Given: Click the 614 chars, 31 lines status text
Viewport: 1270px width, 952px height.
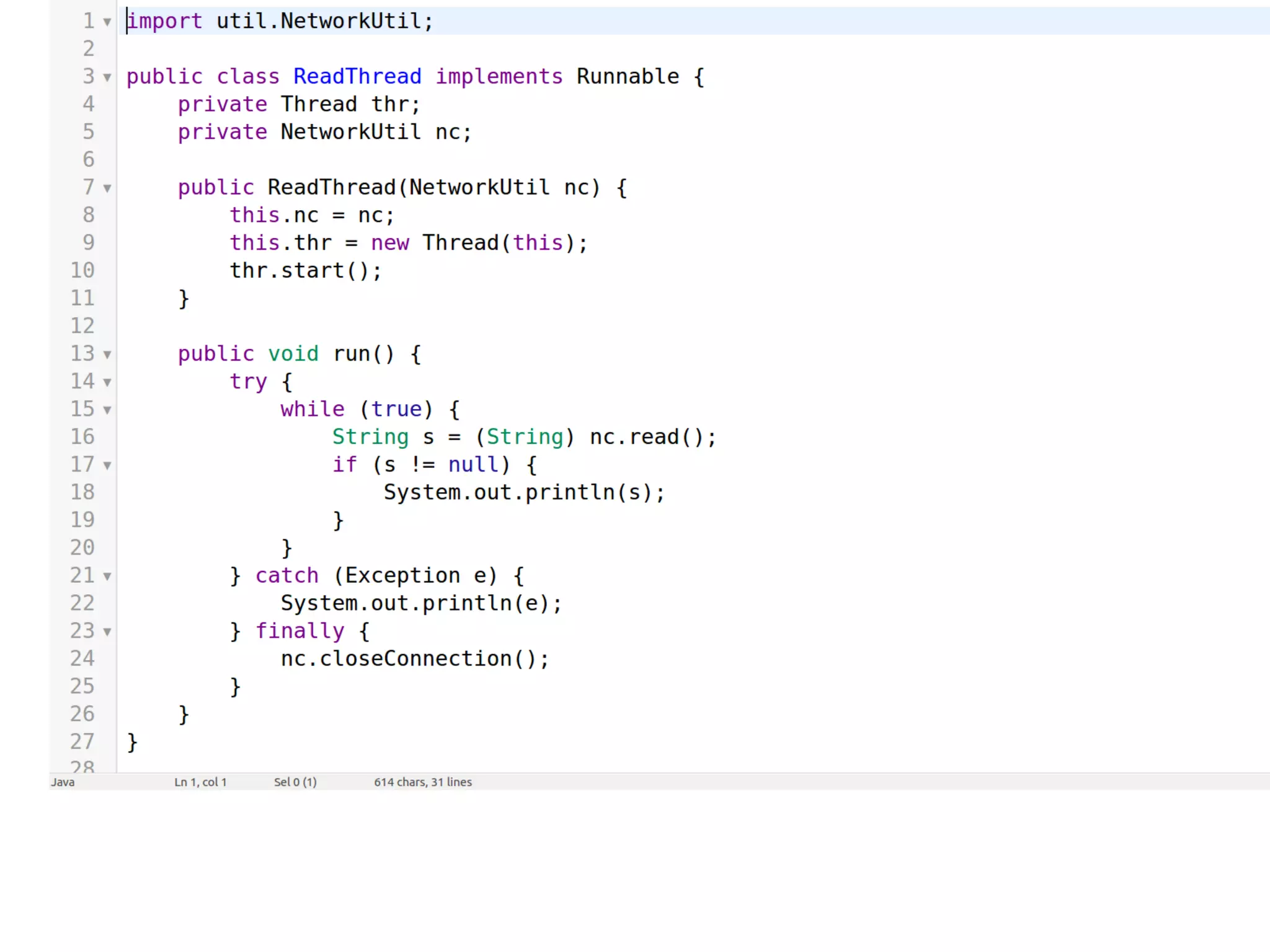Looking at the screenshot, I should click(422, 782).
